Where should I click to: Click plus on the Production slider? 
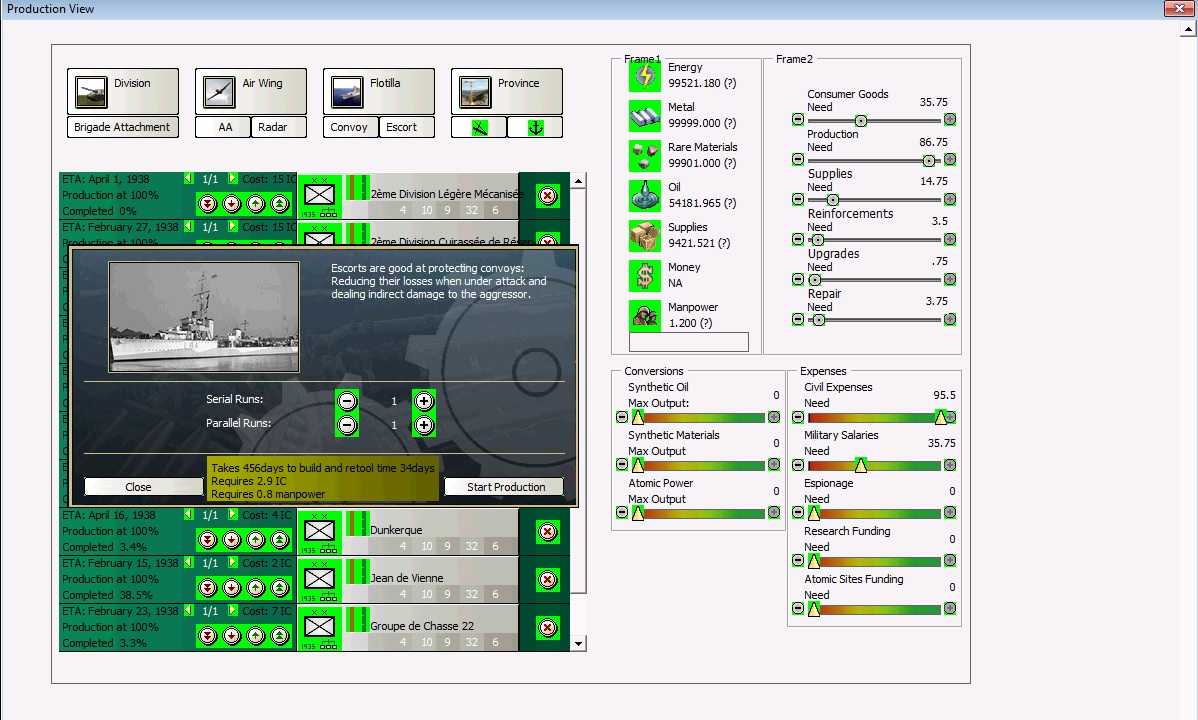[x=949, y=160]
